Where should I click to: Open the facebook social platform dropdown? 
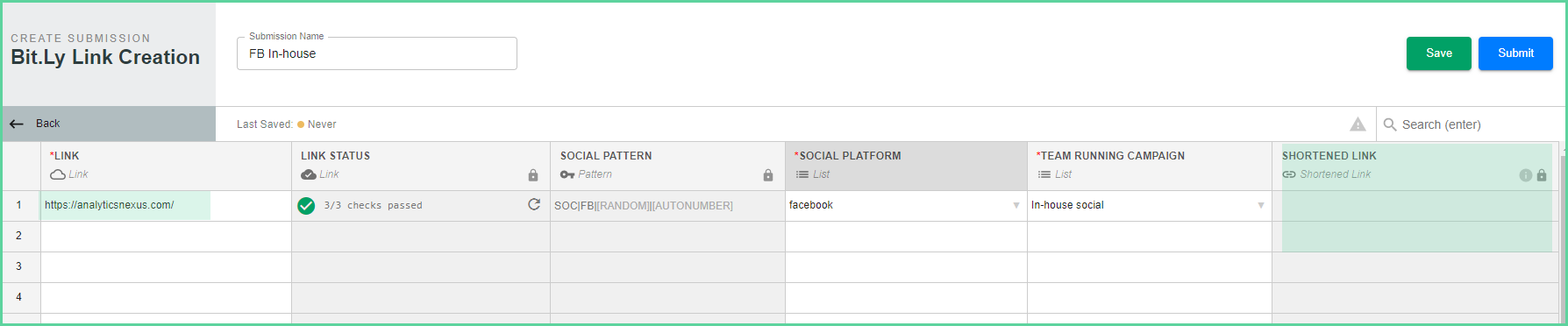point(1016,205)
